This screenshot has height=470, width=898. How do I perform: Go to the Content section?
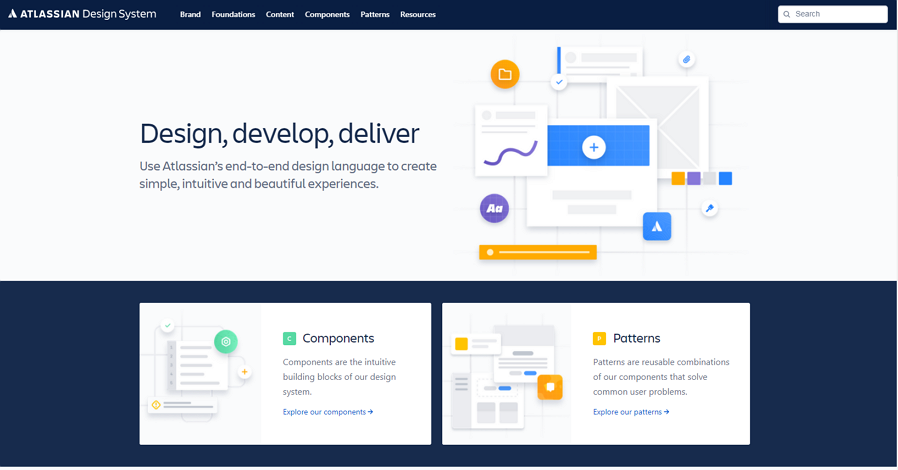(279, 14)
